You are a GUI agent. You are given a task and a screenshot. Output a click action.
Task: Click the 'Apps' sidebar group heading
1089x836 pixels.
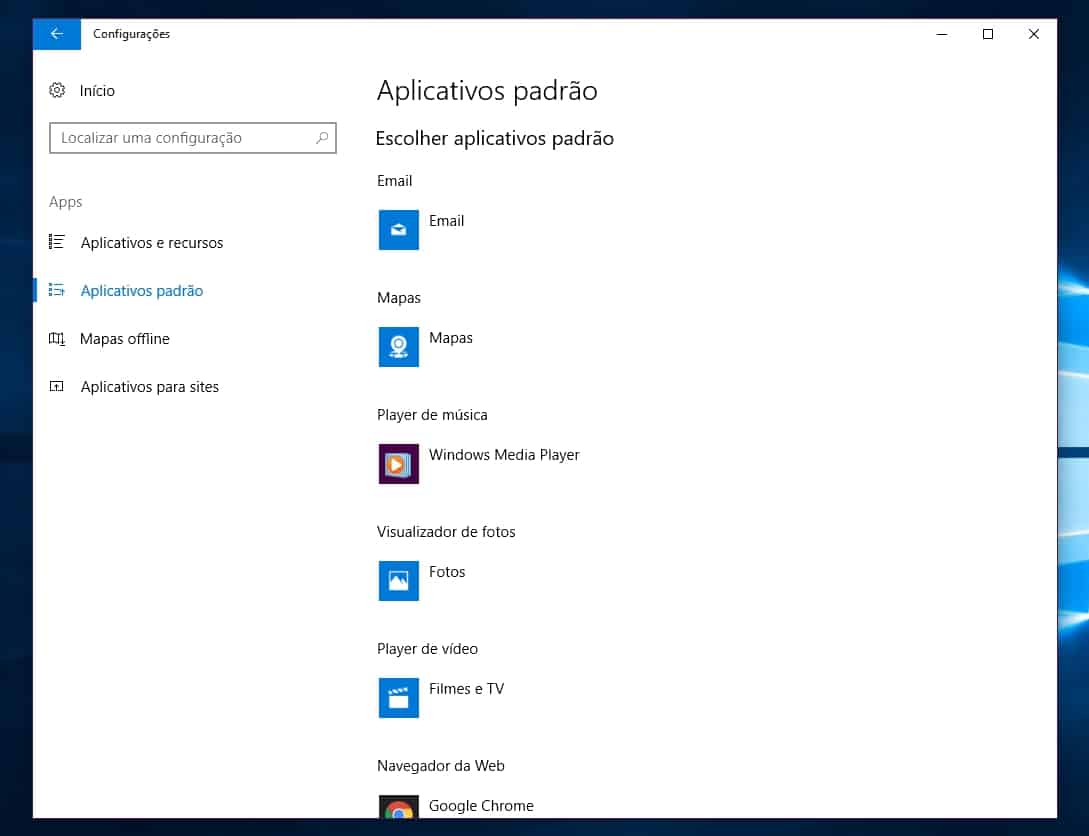click(66, 202)
